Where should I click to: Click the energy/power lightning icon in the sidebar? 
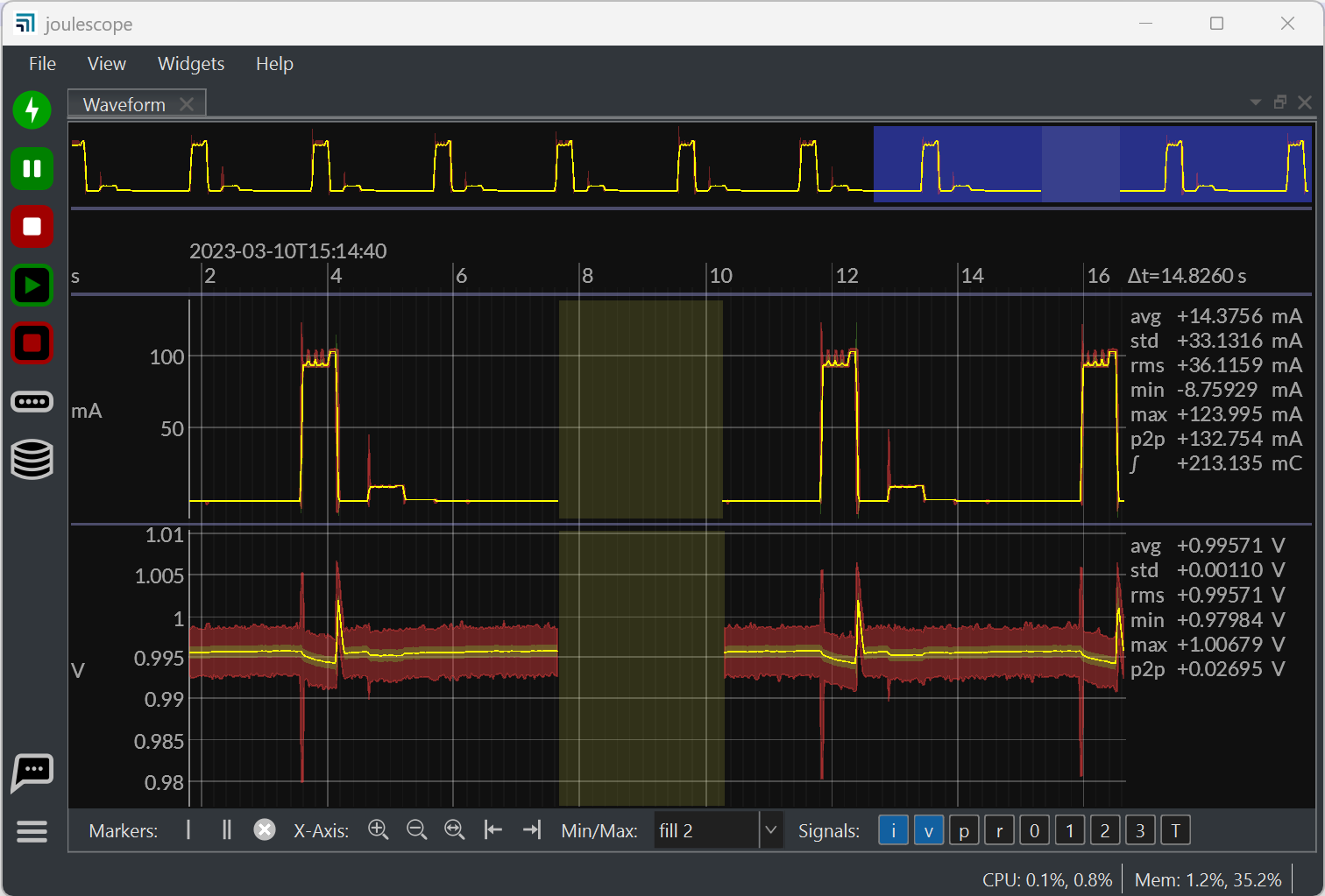[x=32, y=109]
